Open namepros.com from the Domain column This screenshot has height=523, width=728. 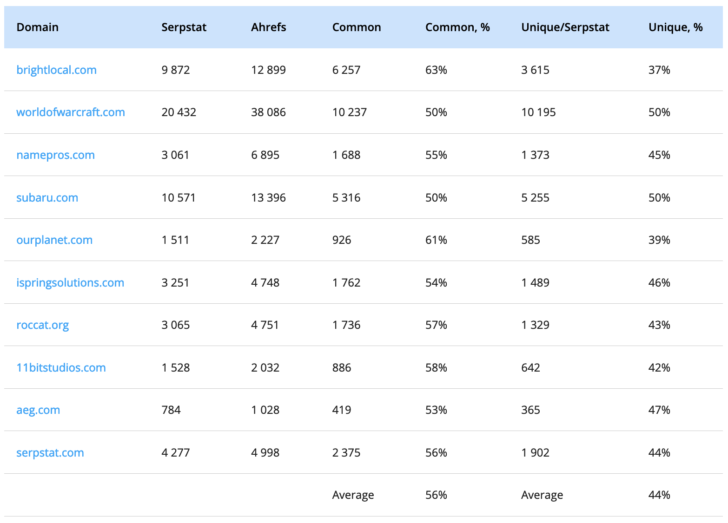tap(55, 155)
